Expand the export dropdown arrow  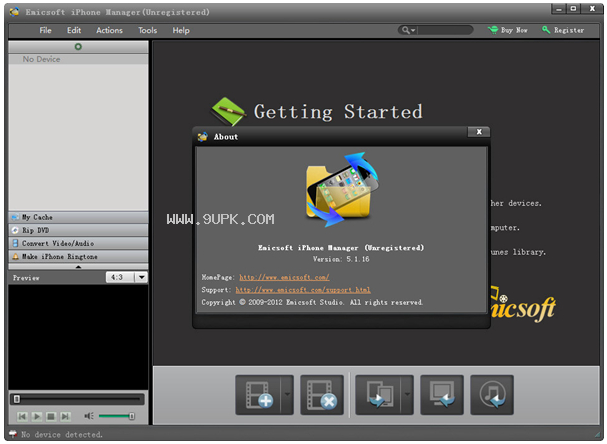pyautogui.click(x=407, y=395)
